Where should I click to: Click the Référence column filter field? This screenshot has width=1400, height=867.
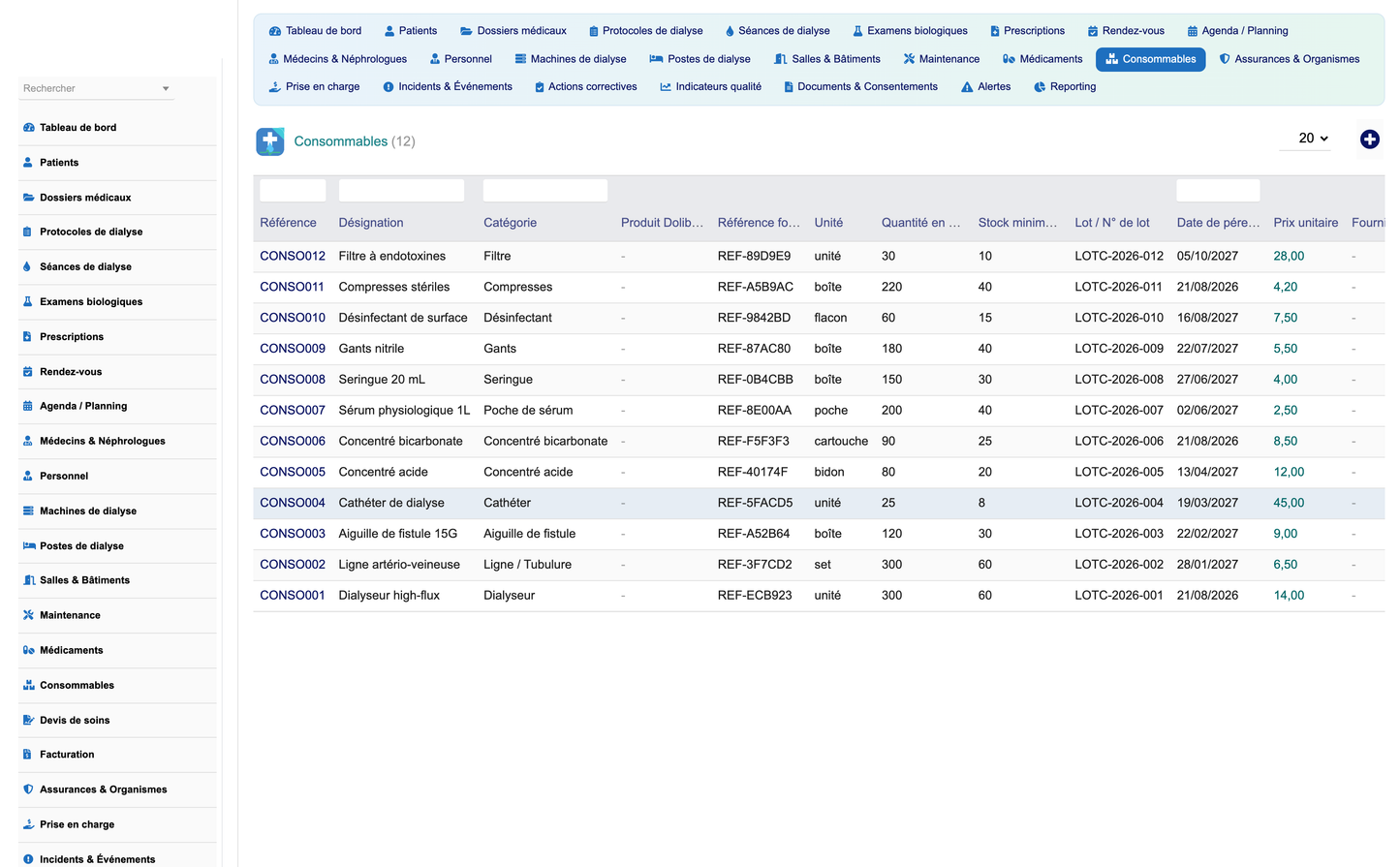click(x=293, y=190)
